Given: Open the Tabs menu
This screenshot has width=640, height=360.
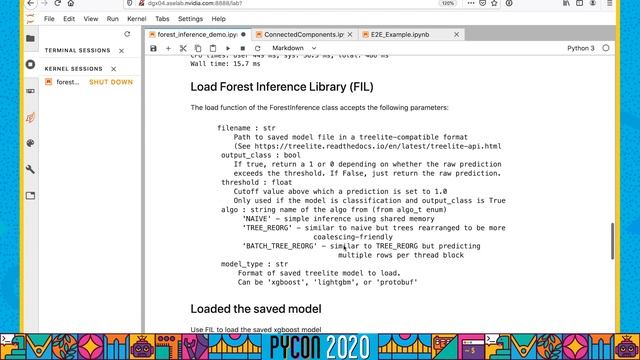Looking at the screenshot, I should [x=162, y=19].
